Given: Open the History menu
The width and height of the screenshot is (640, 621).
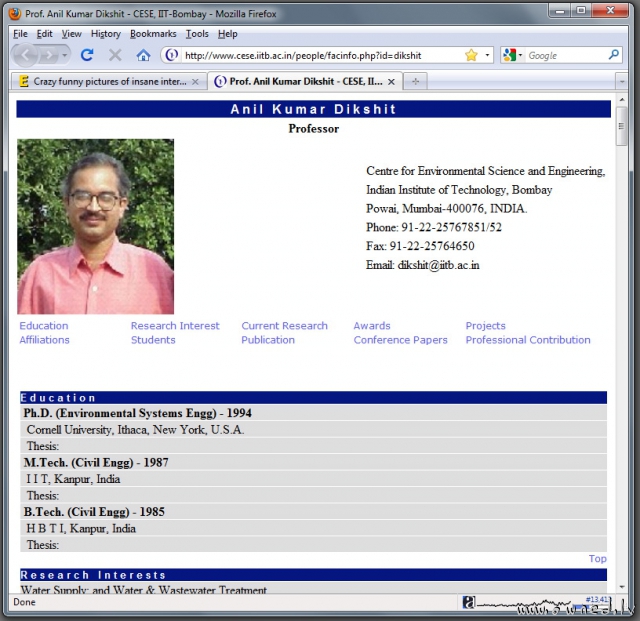Looking at the screenshot, I should [106, 34].
